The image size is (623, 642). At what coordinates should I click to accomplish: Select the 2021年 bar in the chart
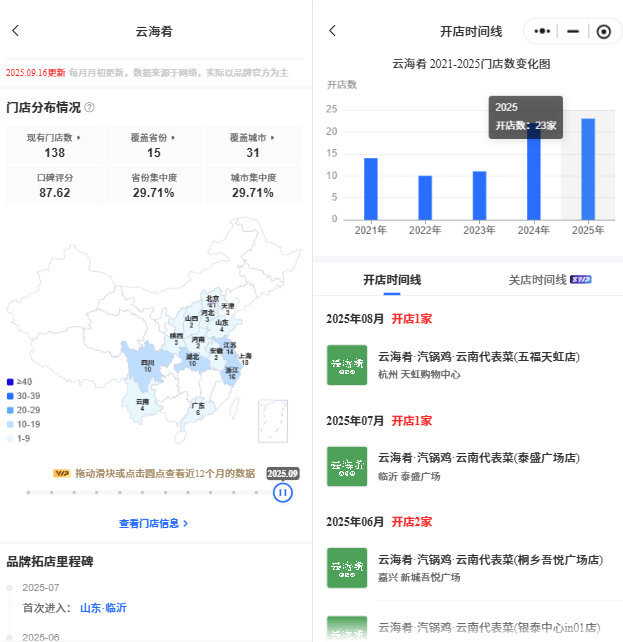(x=371, y=189)
